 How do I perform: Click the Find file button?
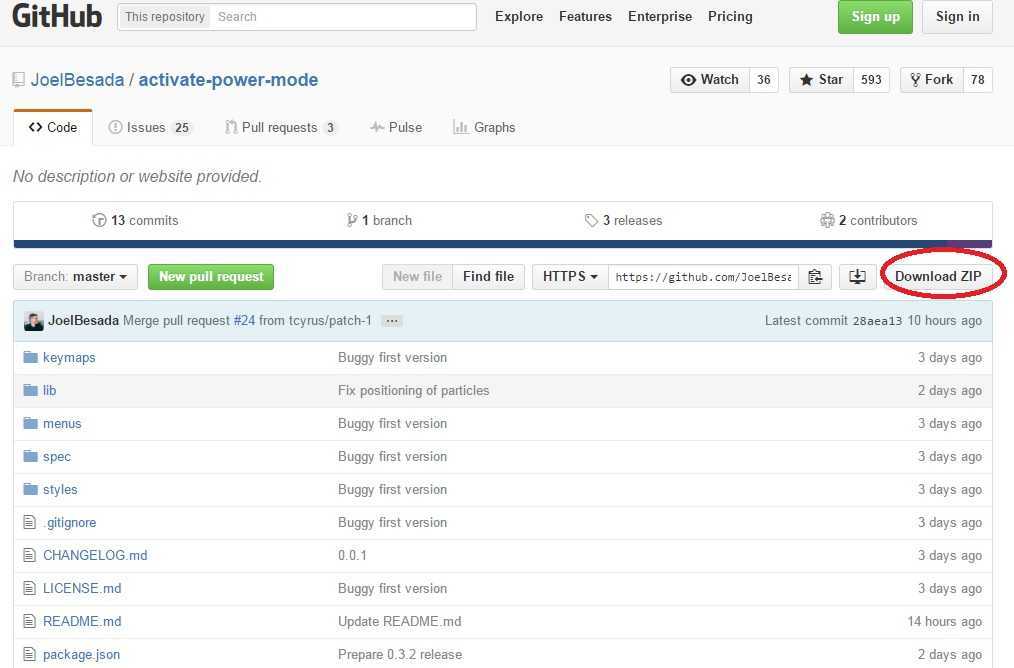(488, 277)
